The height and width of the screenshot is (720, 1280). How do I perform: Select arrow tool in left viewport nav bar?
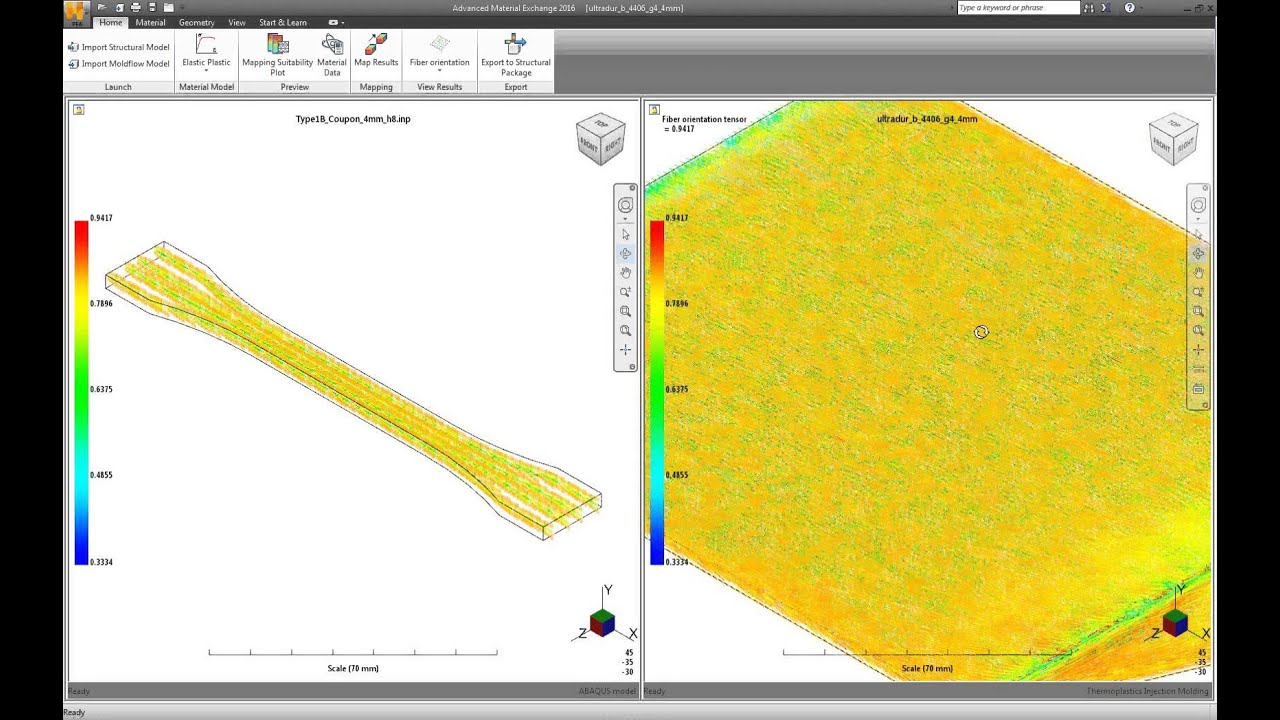click(x=625, y=235)
